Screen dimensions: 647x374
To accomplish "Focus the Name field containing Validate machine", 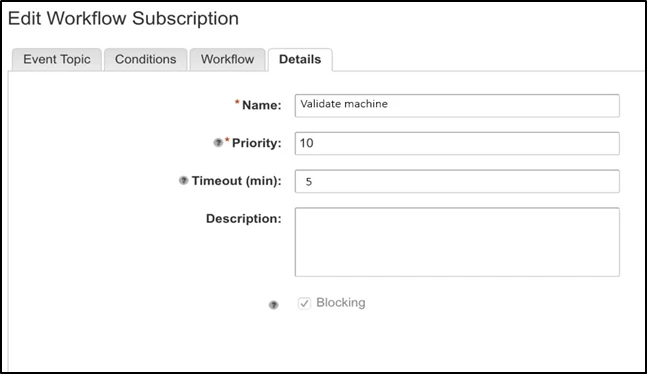I will click(457, 106).
